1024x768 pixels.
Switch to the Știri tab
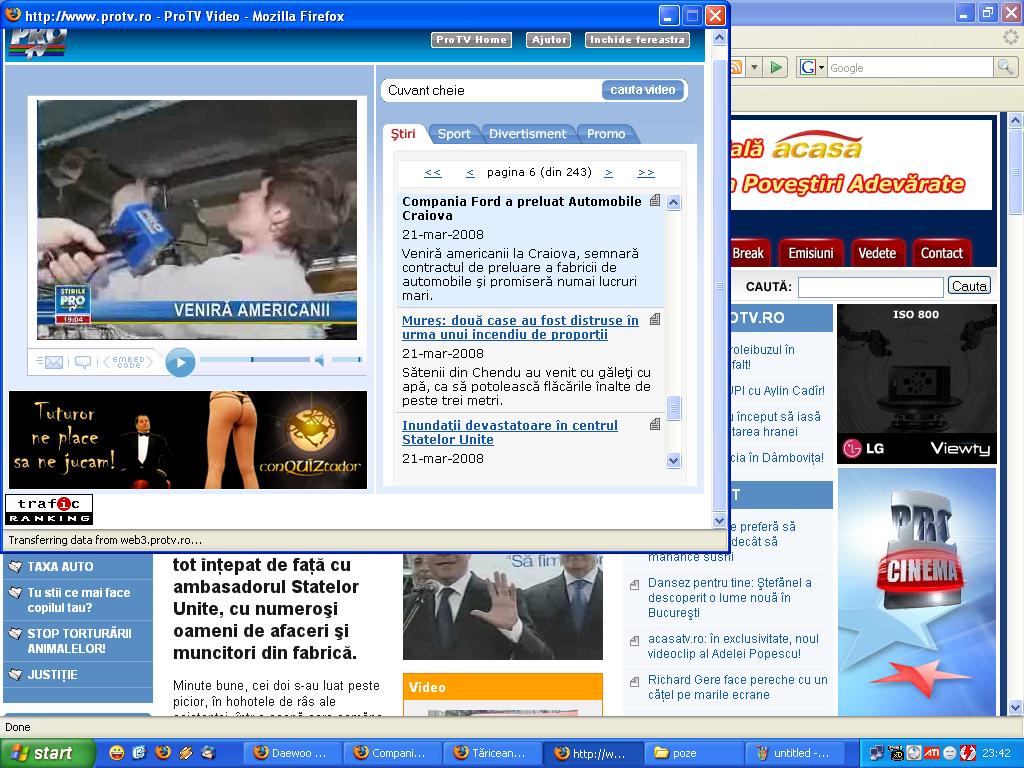(403, 134)
